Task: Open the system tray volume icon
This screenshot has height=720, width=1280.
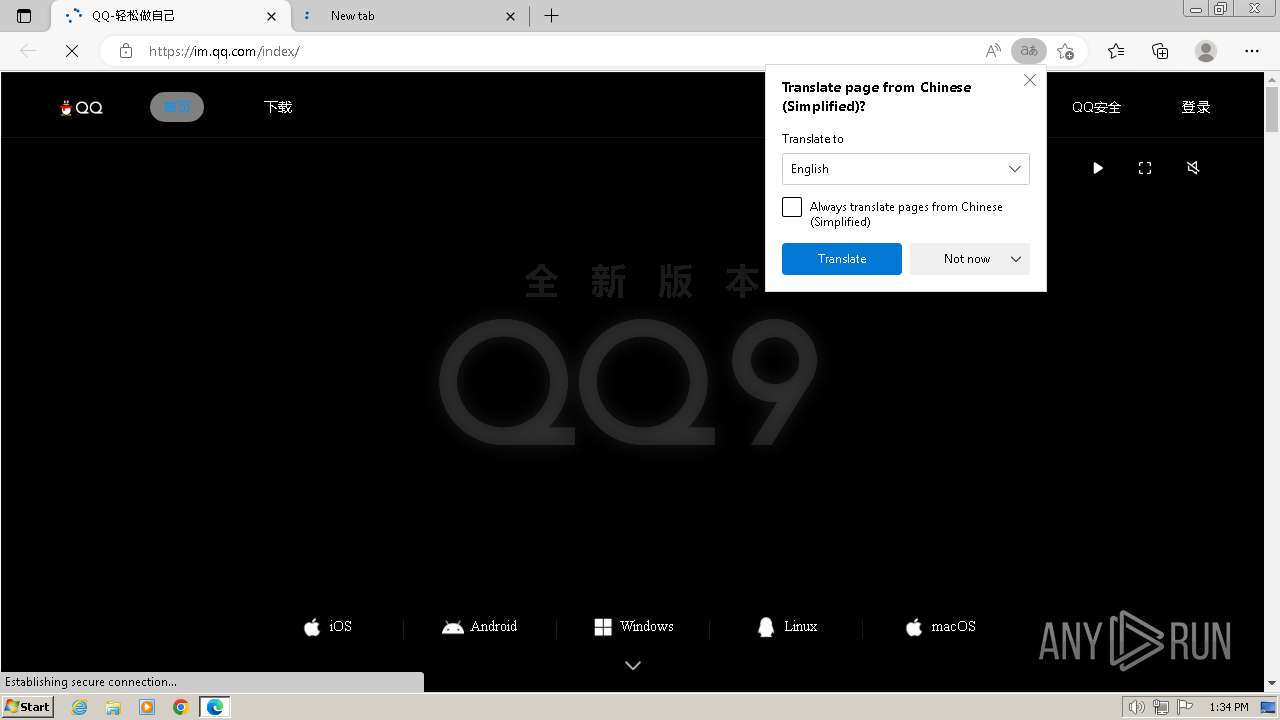Action: point(1138,708)
